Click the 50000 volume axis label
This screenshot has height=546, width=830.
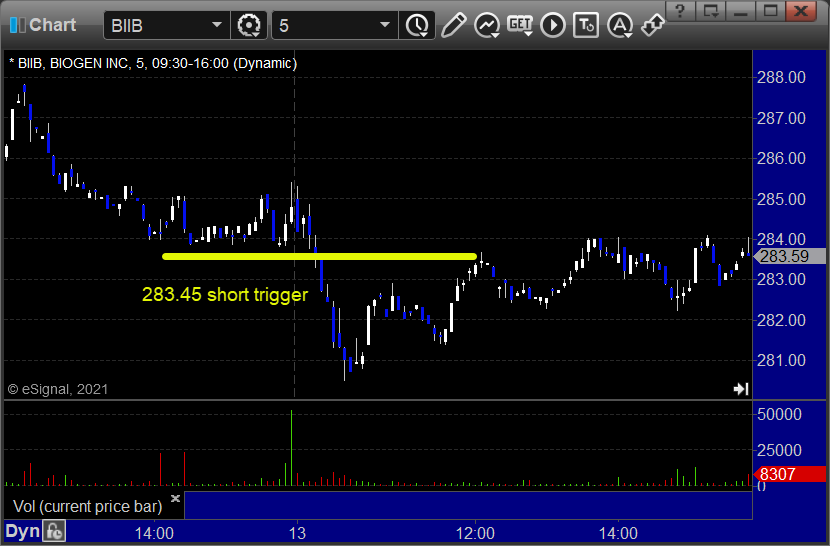coord(779,414)
